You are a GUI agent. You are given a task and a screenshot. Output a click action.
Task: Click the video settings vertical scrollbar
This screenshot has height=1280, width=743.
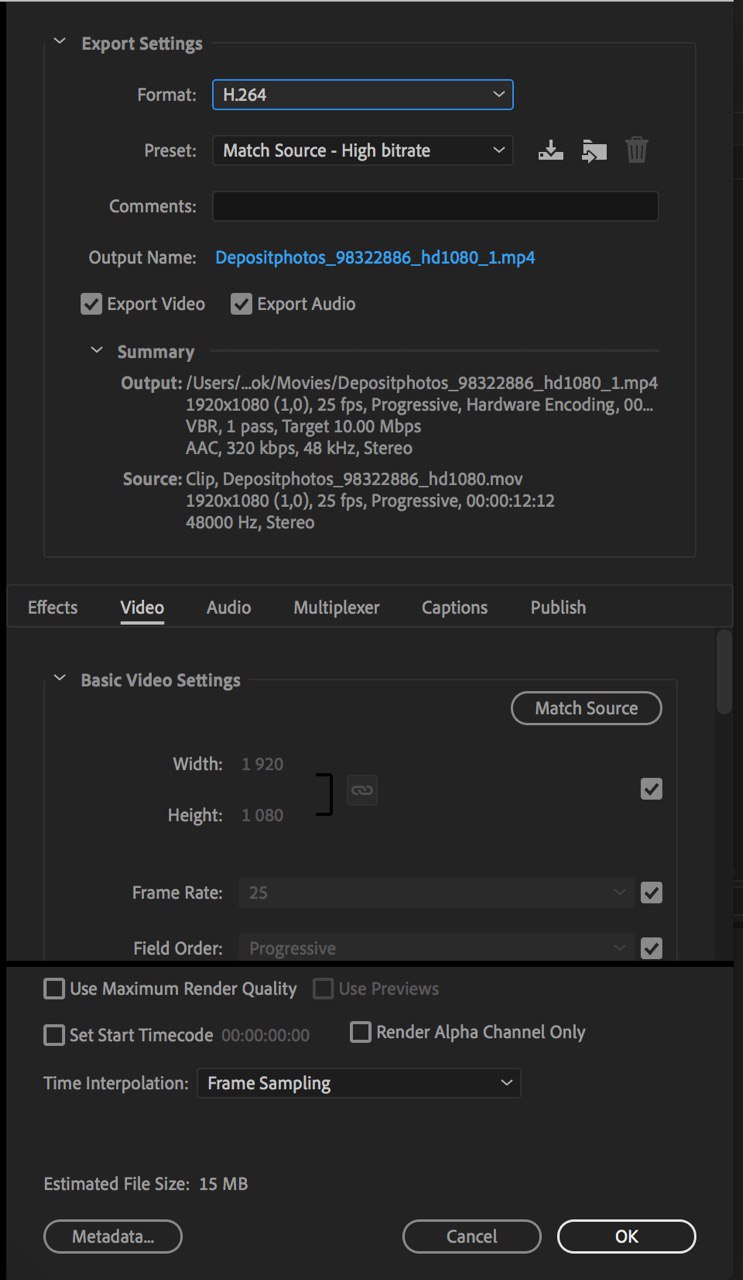pyautogui.click(x=724, y=672)
